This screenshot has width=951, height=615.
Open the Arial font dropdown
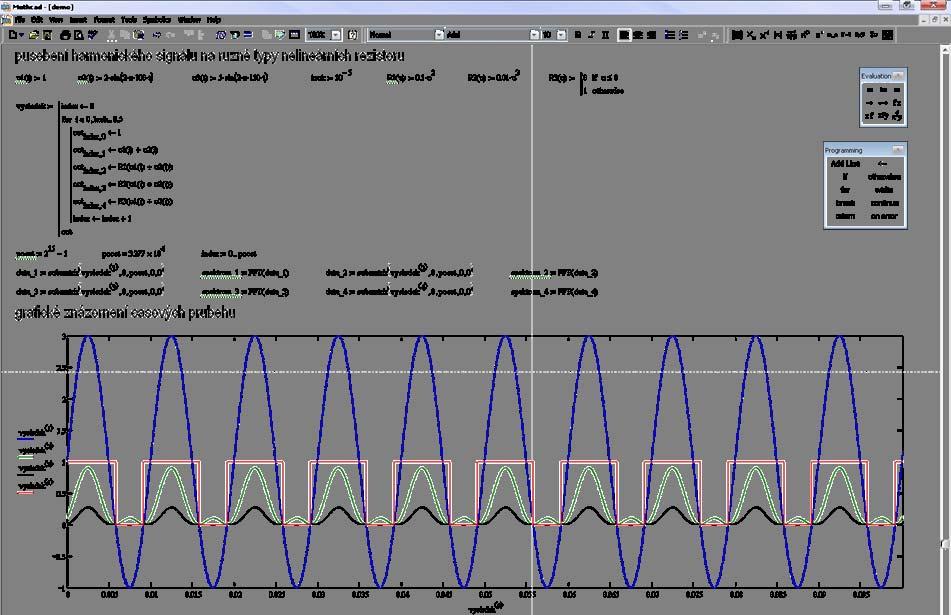(x=534, y=35)
